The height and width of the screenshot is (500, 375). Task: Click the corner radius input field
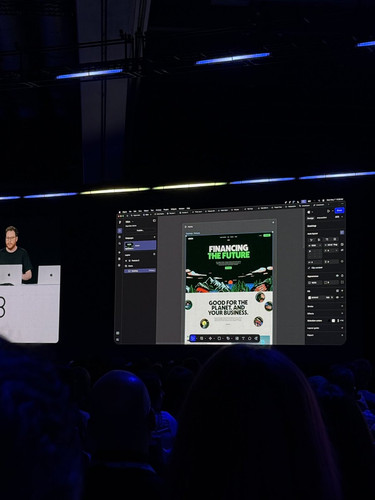coord(330,282)
